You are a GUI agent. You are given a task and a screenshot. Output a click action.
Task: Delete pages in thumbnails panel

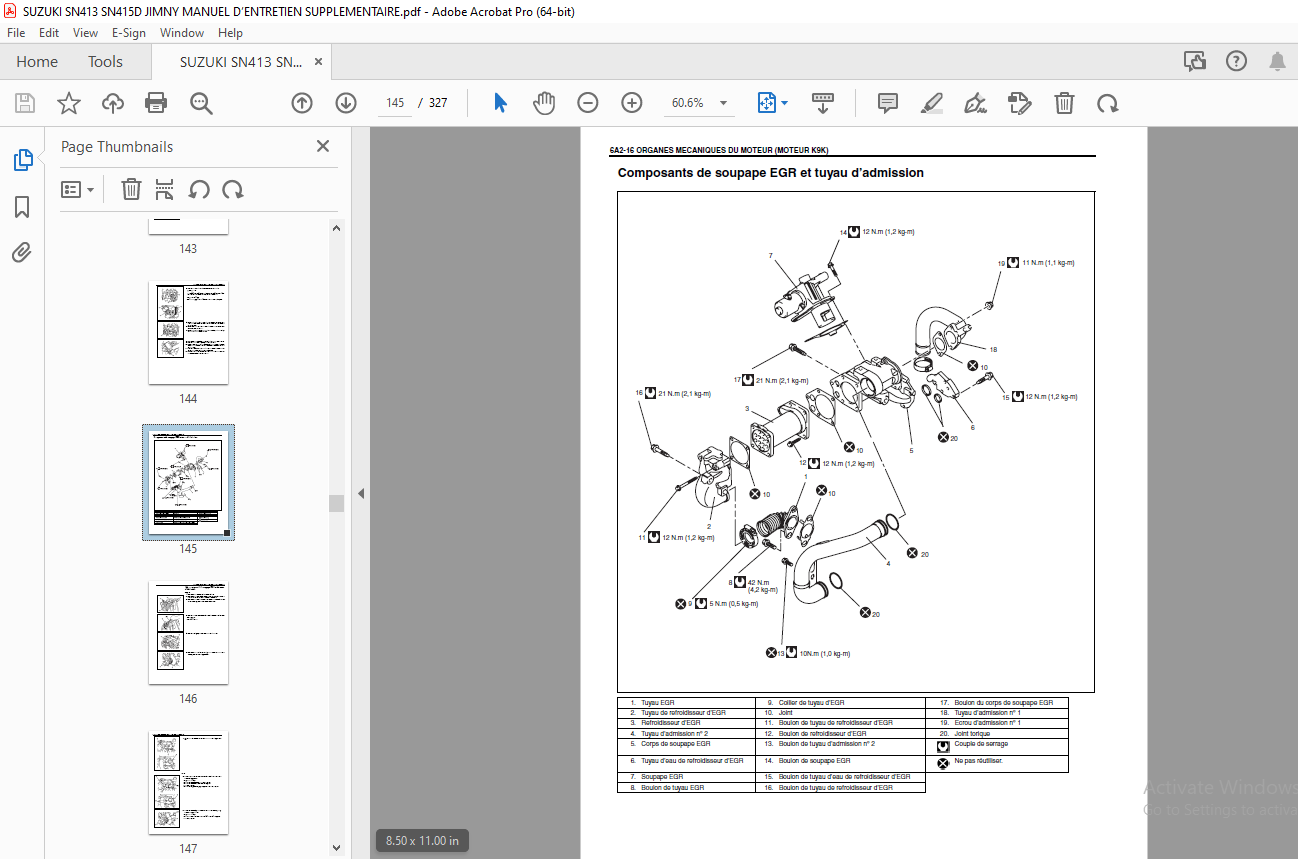(x=131, y=189)
